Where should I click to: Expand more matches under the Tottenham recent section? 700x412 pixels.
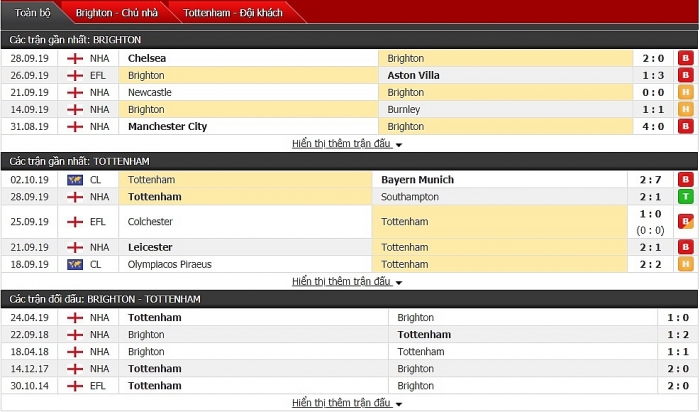[x=347, y=282]
